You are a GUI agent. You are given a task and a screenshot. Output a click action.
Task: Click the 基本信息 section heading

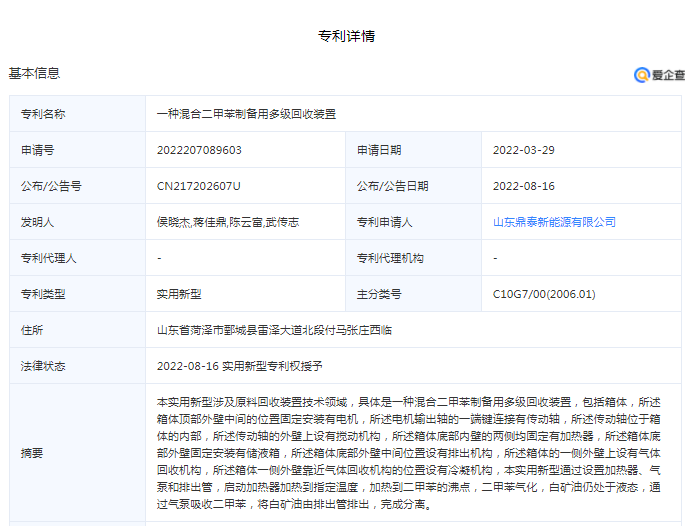pyautogui.click(x=34, y=73)
